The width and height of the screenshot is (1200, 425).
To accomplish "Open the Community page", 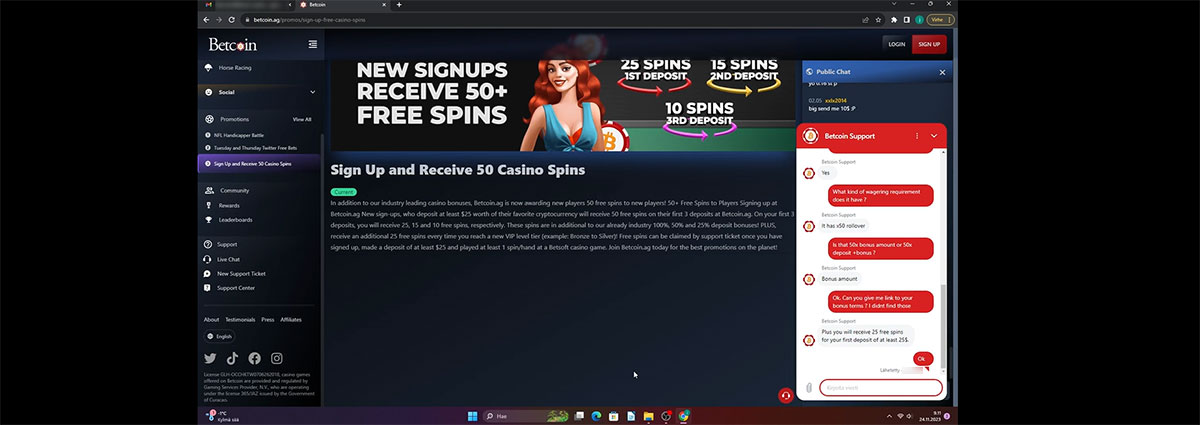I will tap(234, 190).
